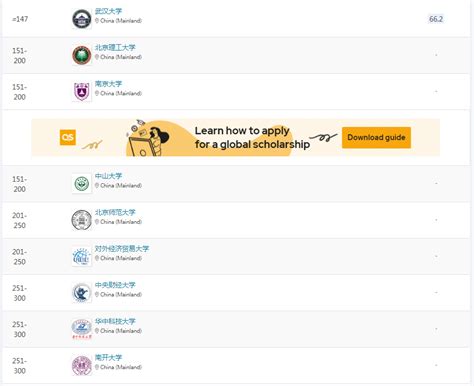This screenshot has height=386, width=474.
Task: Open the 南开大学 purple logo
Action: (x=82, y=365)
